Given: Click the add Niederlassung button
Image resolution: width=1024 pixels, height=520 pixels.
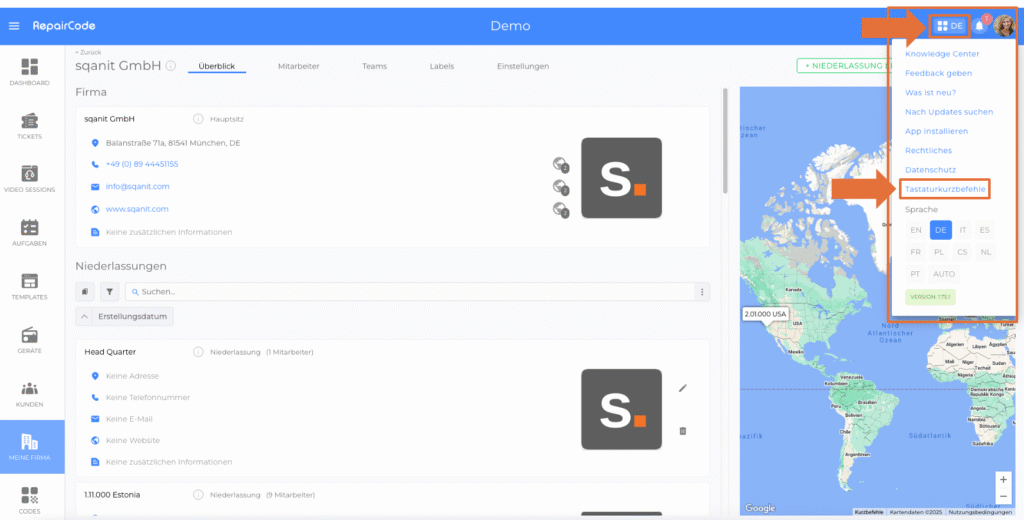Looking at the screenshot, I should click(842, 66).
